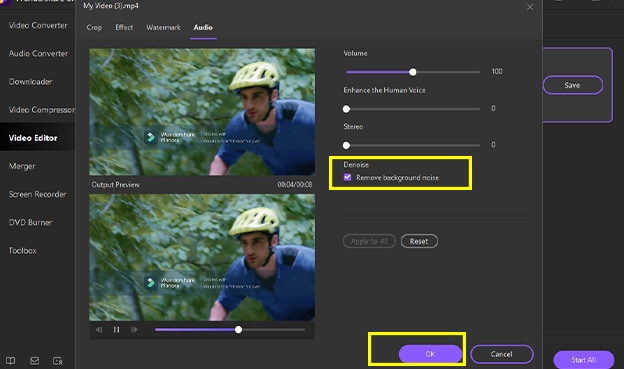Click the playback progress slider handle
624x369 pixels.
[238, 330]
